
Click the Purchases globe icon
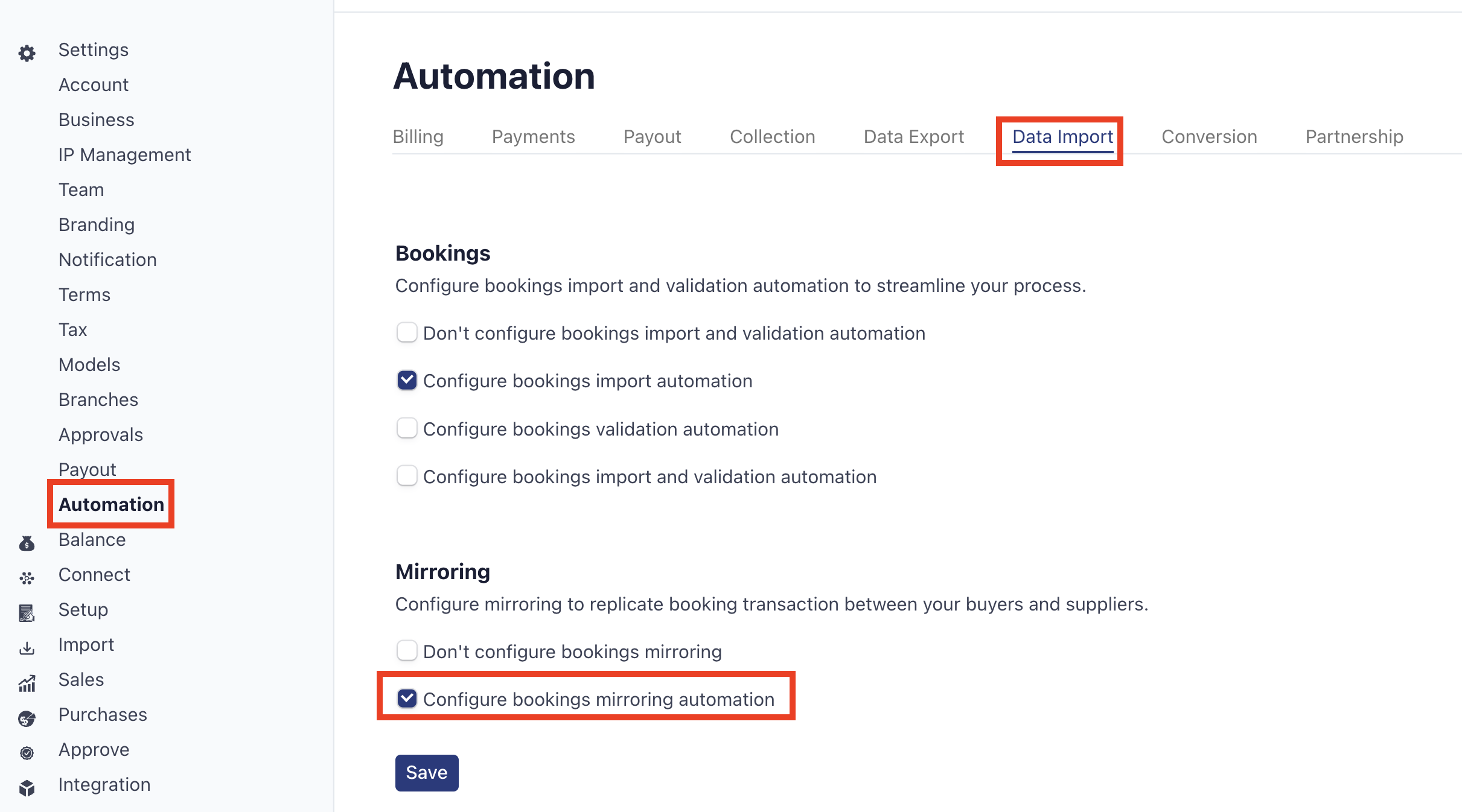click(27, 718)
